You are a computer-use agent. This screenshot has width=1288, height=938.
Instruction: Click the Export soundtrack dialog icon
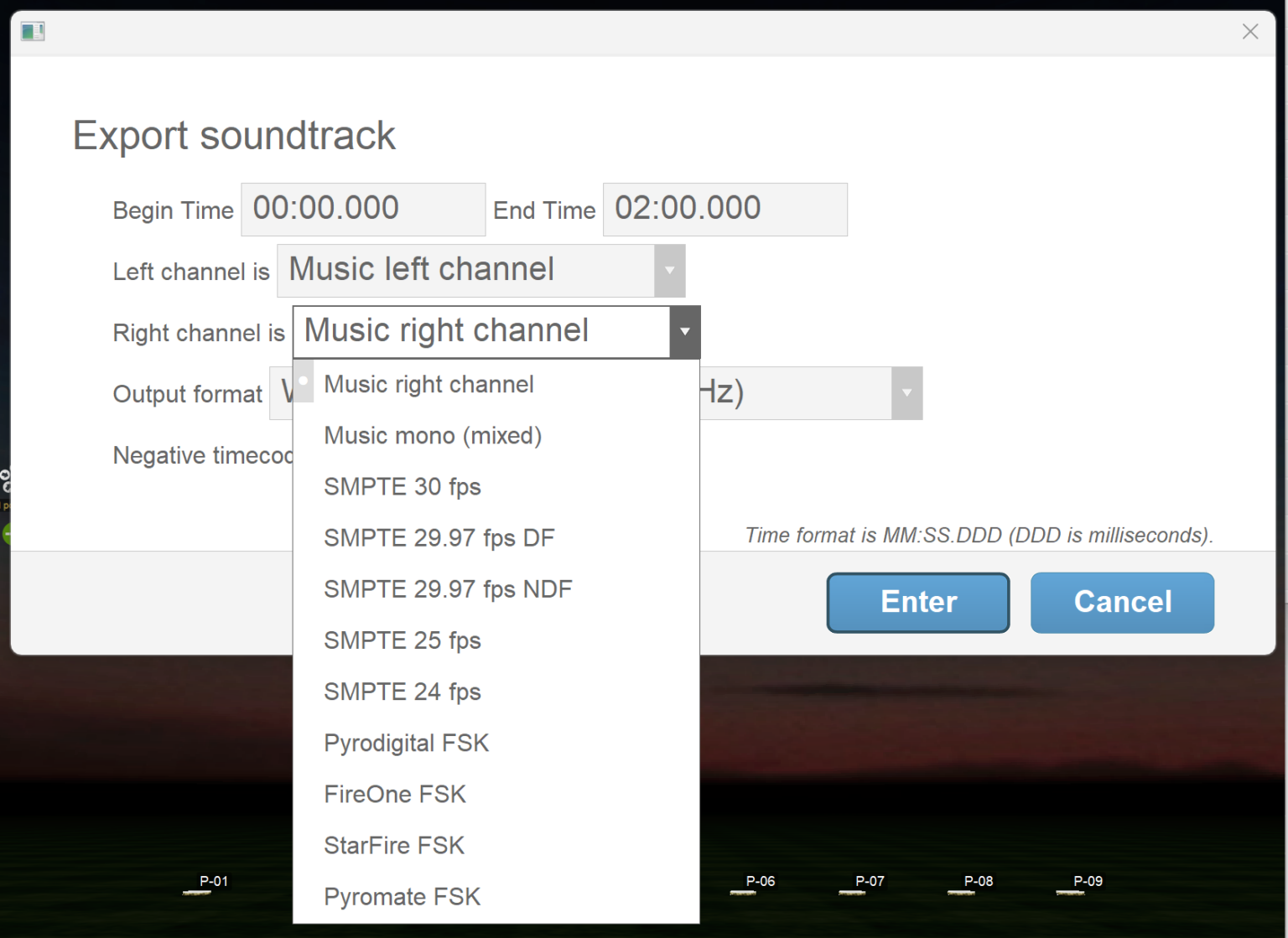(33, 31)
